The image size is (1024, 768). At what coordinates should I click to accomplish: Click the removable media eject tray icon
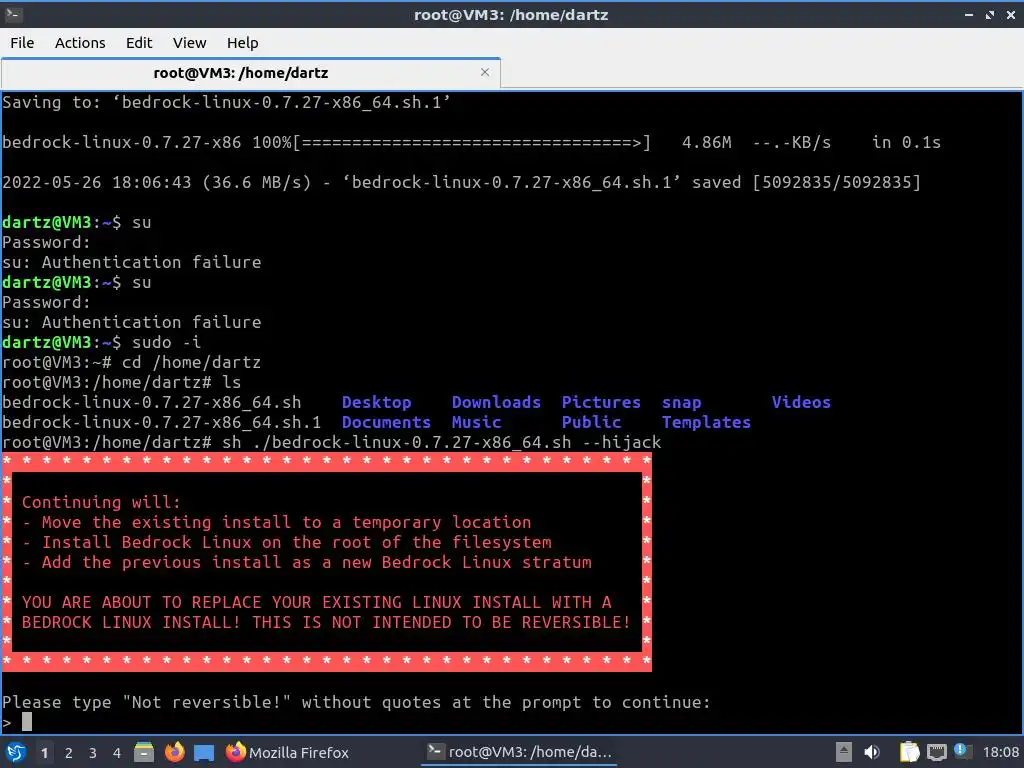(844, 752)
